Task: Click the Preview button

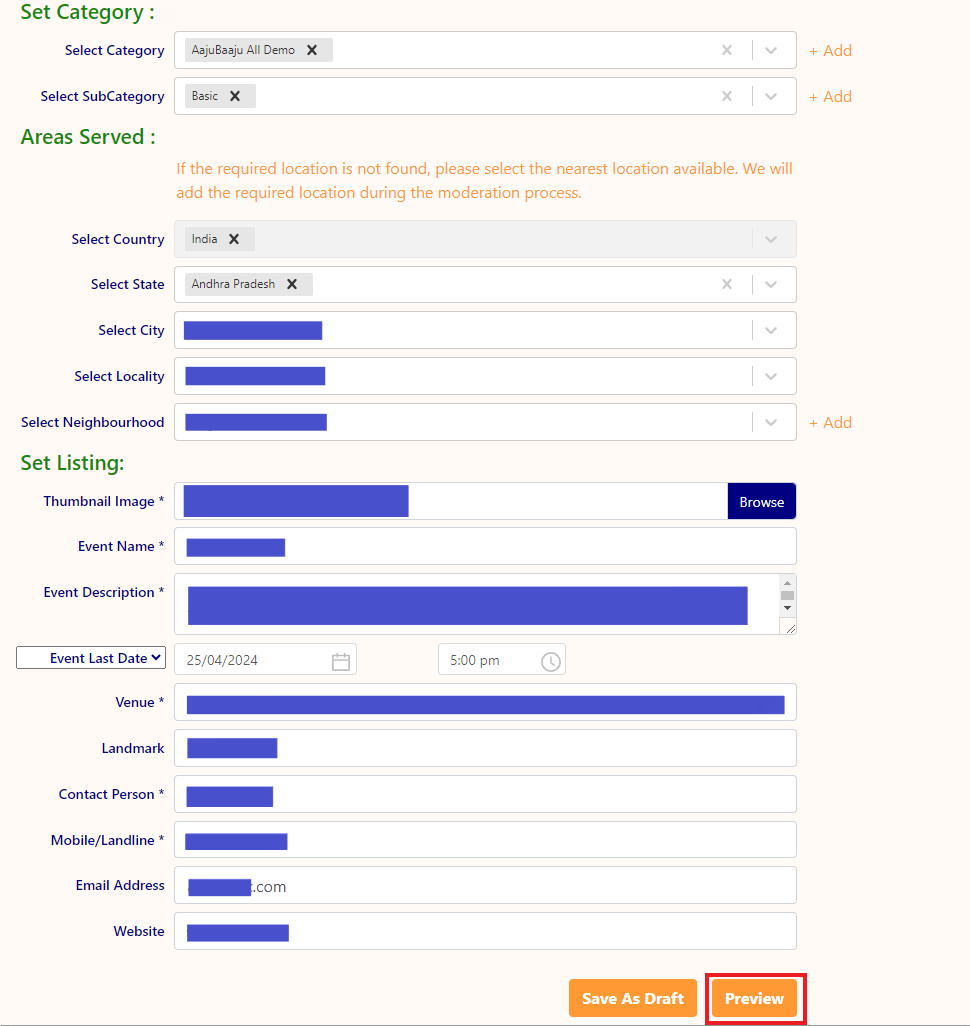Action: click(754, 998)
